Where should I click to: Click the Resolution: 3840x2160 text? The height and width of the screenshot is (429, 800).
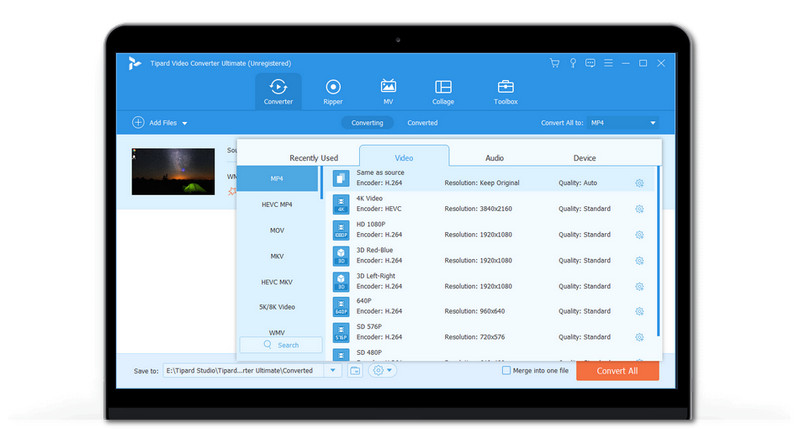coord(478,209)
